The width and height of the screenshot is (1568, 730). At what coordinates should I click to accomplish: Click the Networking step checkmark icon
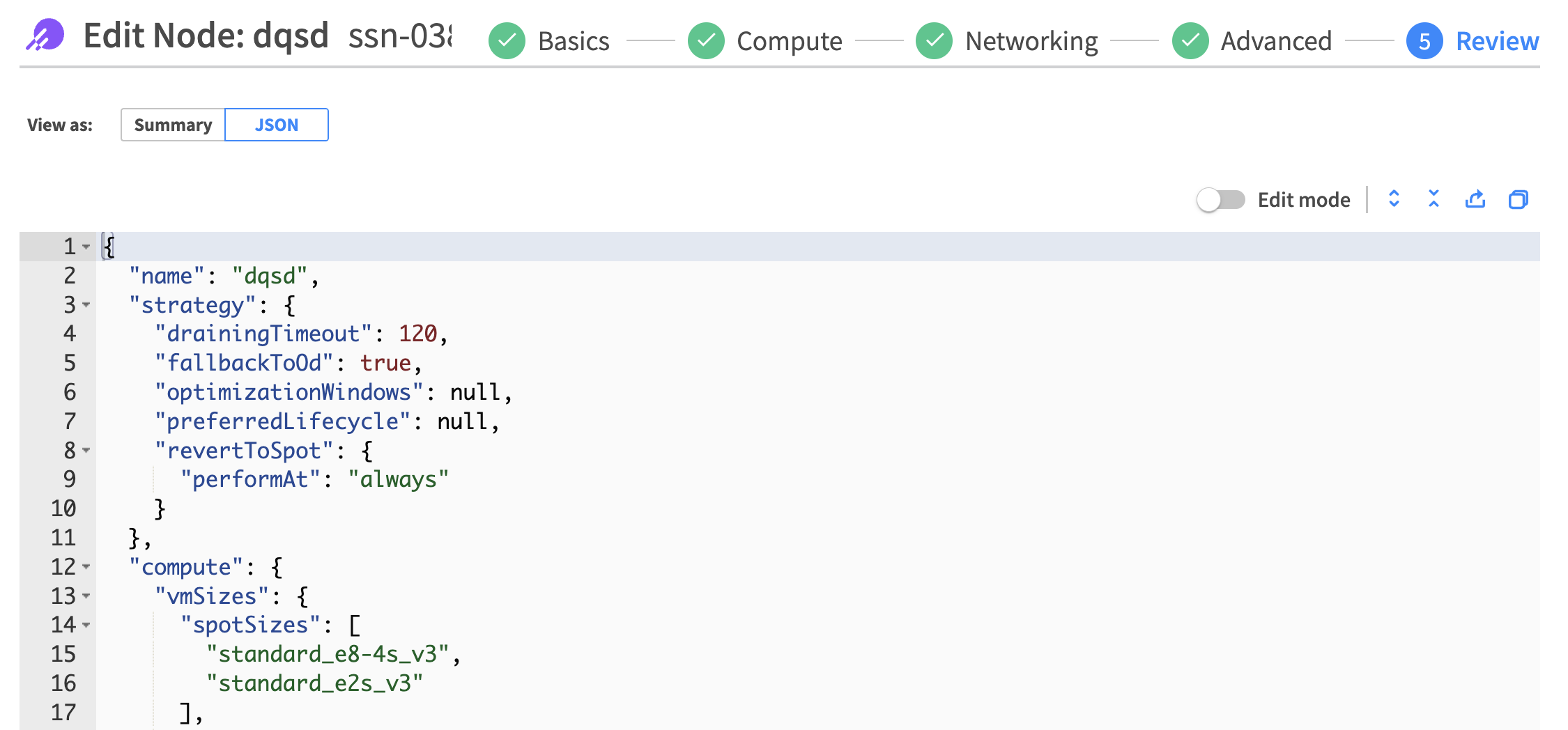(934, 41)
